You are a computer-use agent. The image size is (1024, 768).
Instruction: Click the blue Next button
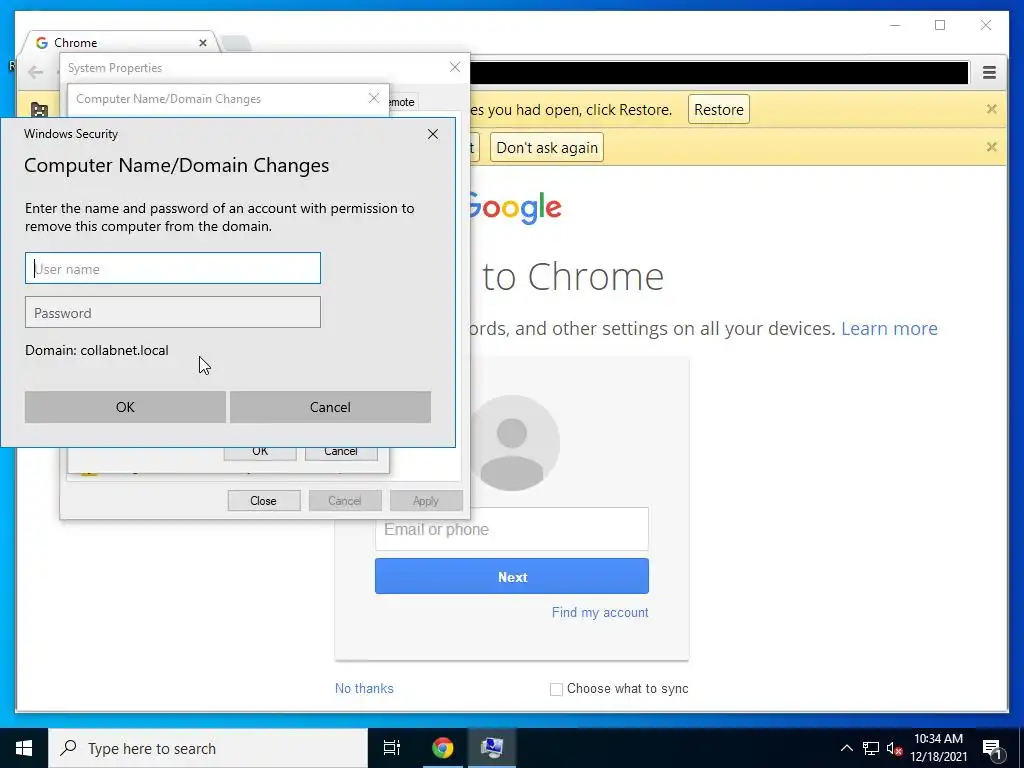pos(512,576)
